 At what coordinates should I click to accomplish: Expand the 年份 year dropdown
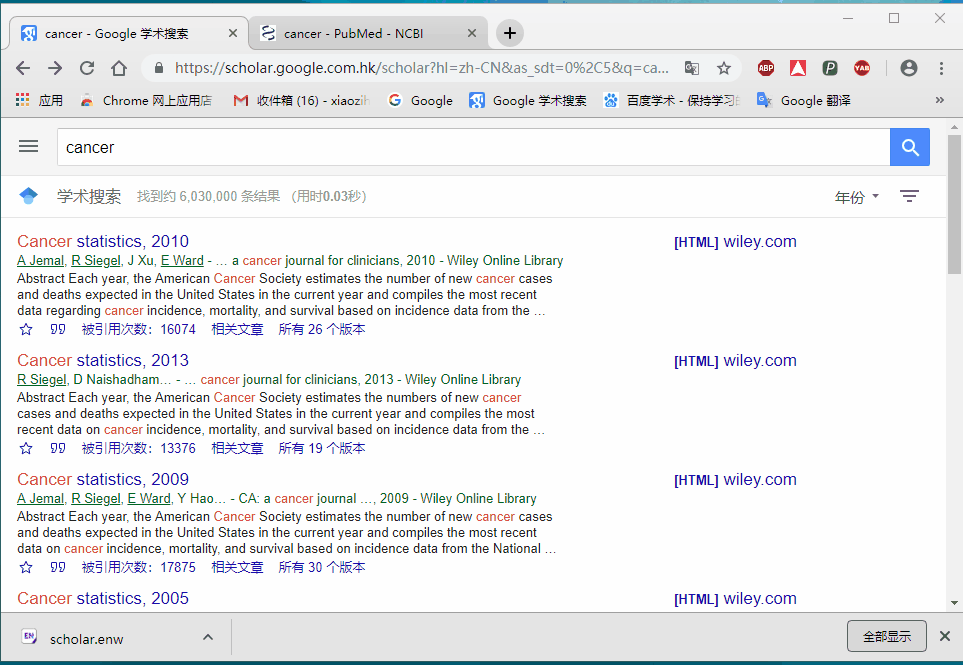tap(857, 197)
